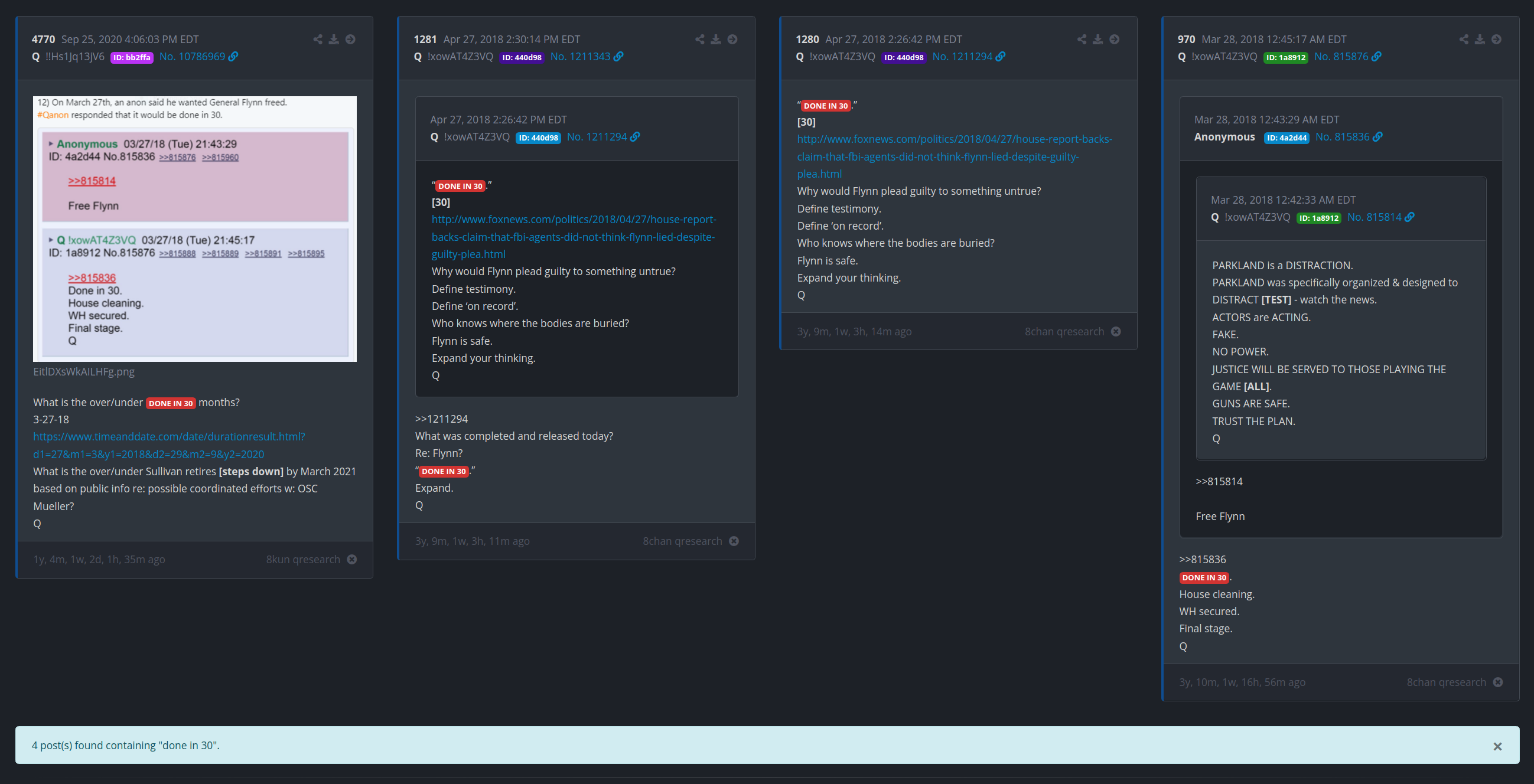Click >>1211294 reply reference in post 1281
Viewport: 1534px width, 784px height.
(441, 419)
